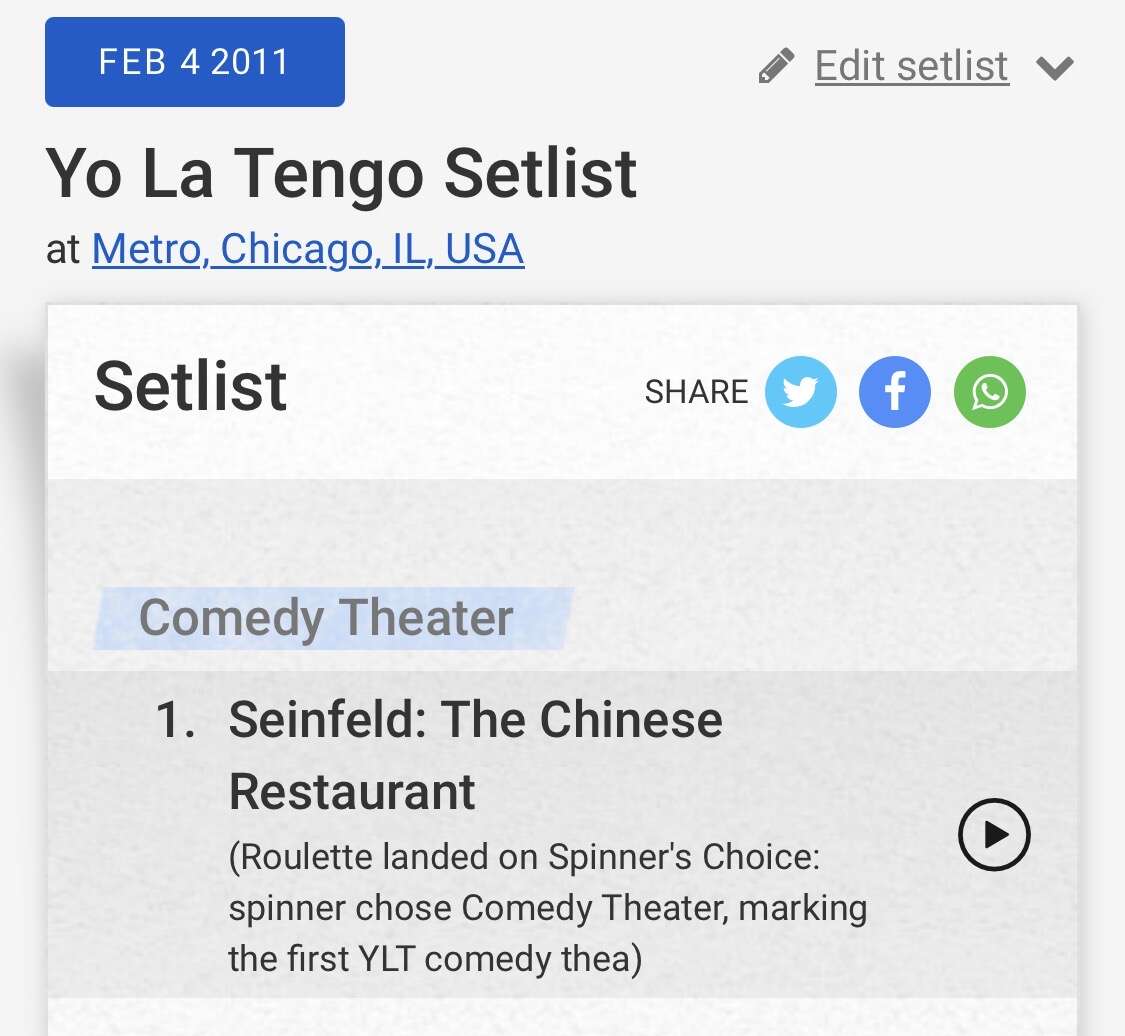Expand the chevron beside Edit setlist
Screen dimensions: 1125x1036
pos(1054,68)
